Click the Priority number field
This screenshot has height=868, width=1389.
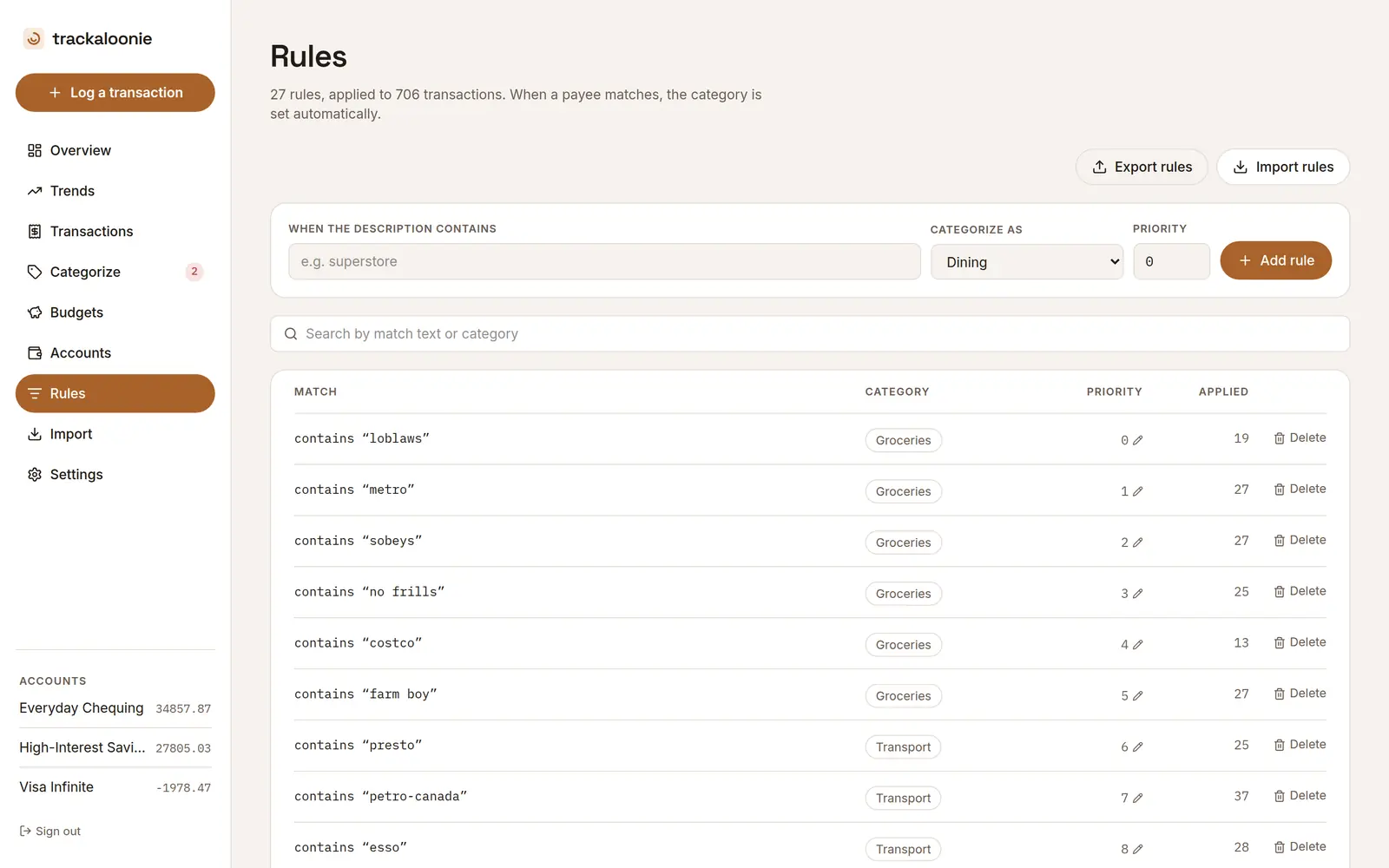1171,261
